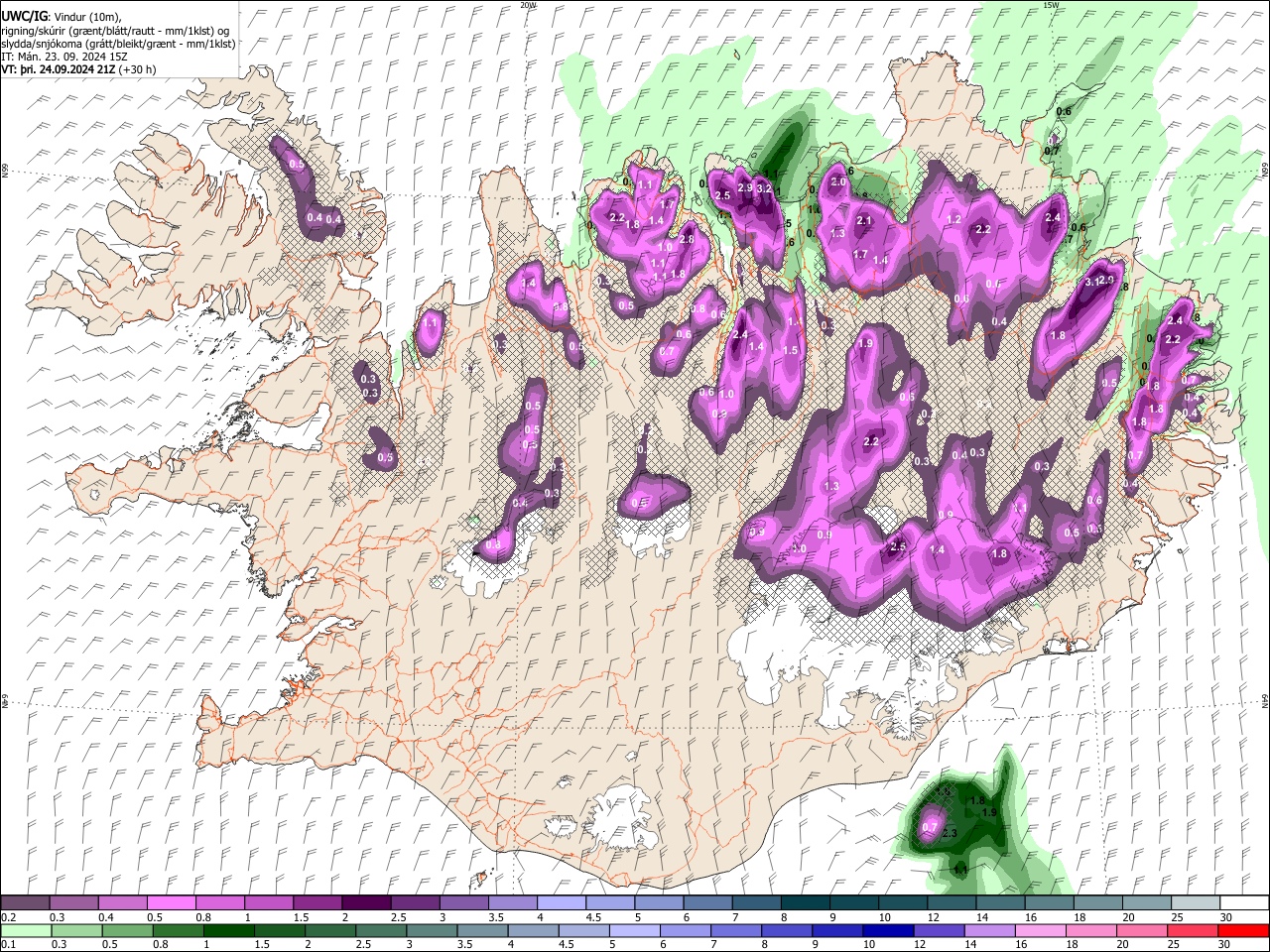Click the grey-teal 3 swatch in the bottom legend row
This screenshot has width=1270, height=952.
point(431,930)
